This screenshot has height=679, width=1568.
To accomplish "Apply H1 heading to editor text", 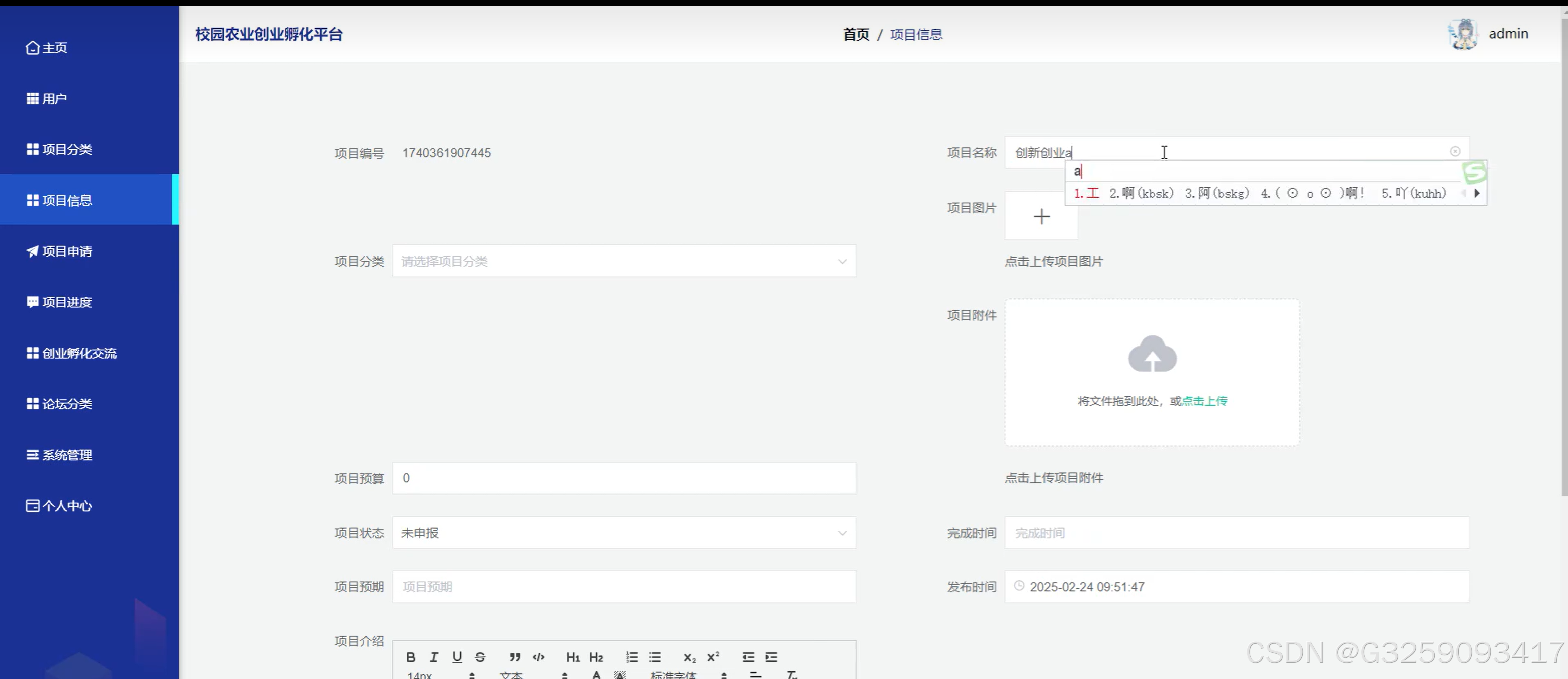I will click(573, 657).
